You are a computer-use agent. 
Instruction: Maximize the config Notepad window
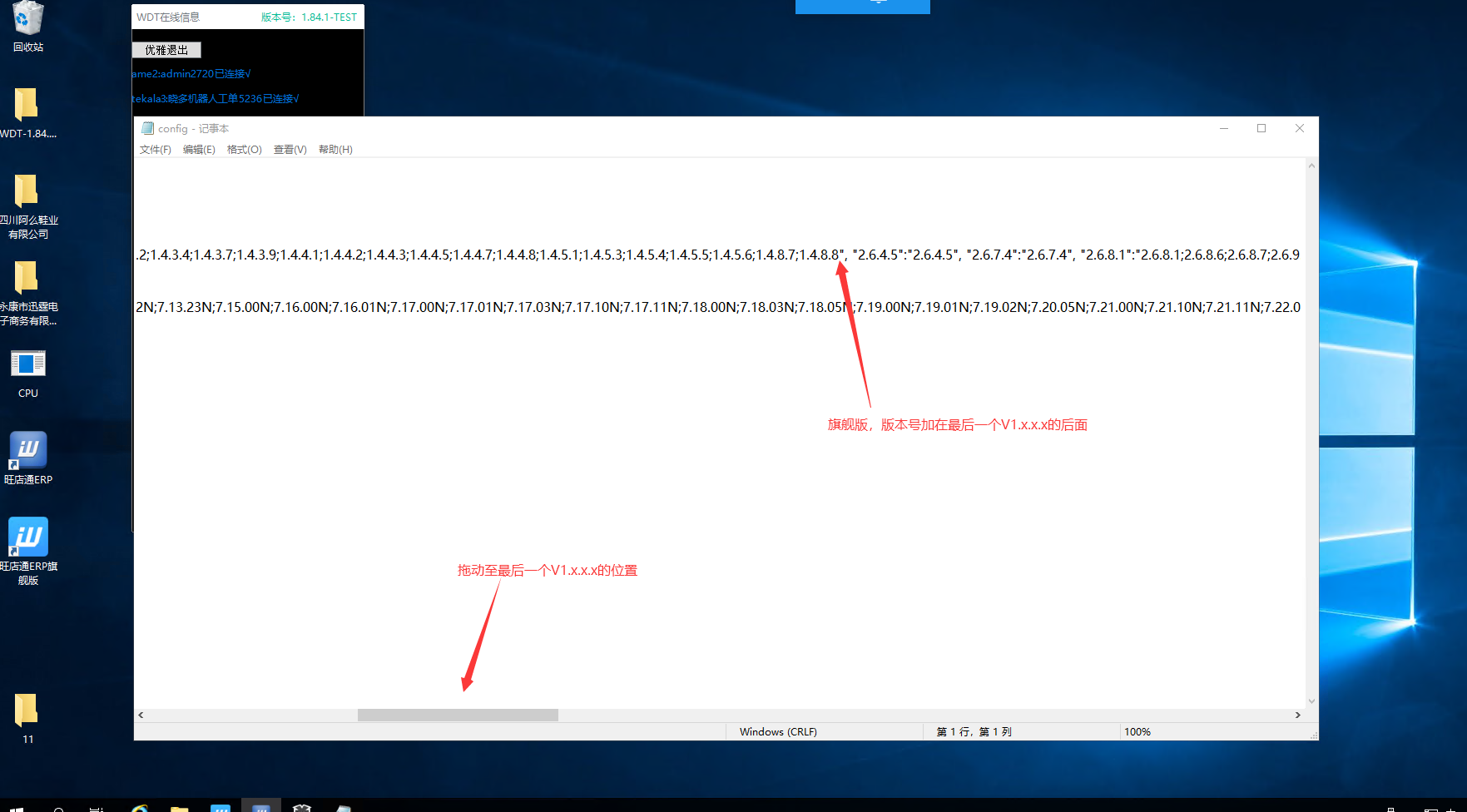[x=1261, y=128]
